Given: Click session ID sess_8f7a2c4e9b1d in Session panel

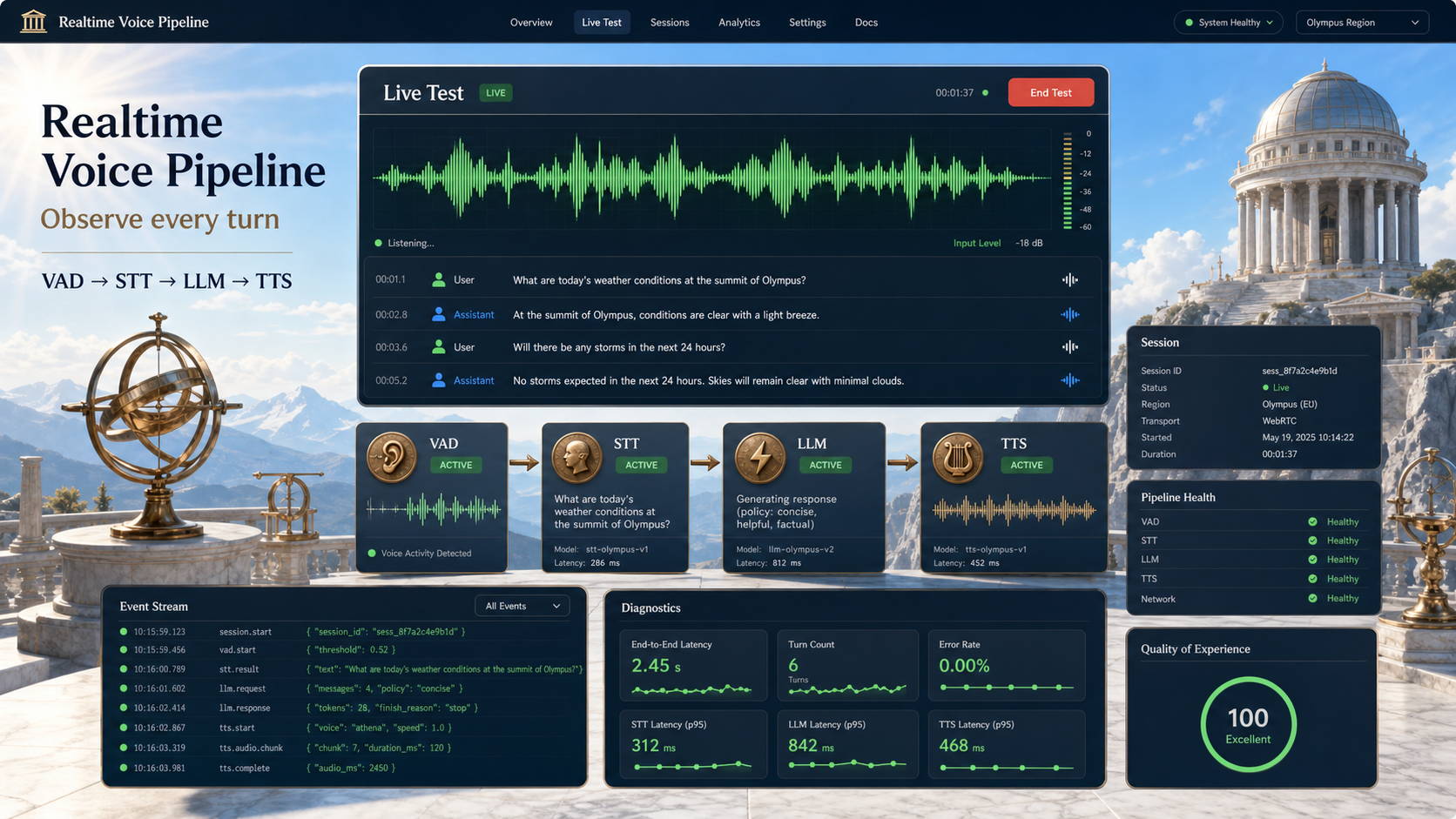Looking at the screenshot, I should [1299, 371].
